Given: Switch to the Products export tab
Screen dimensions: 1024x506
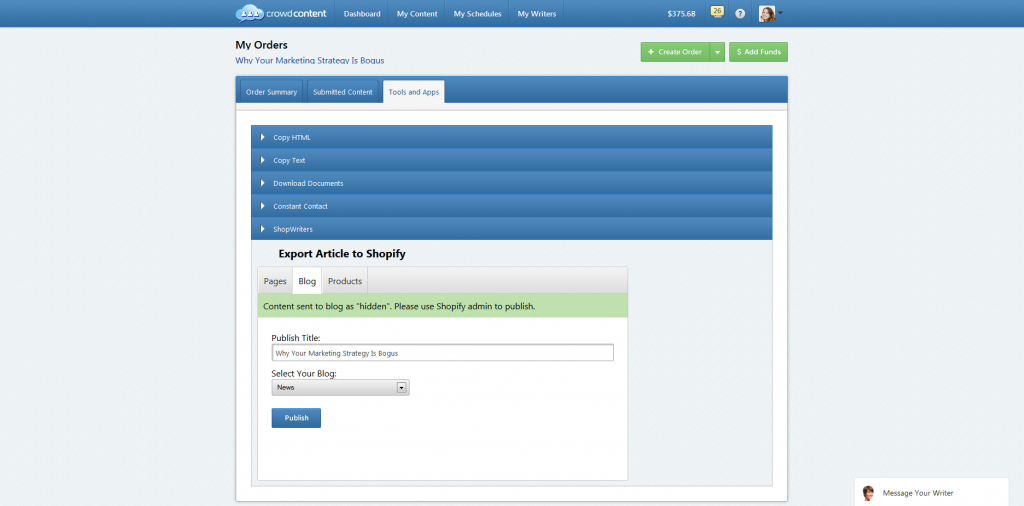Looking at the screenshot, I should 345,281.
